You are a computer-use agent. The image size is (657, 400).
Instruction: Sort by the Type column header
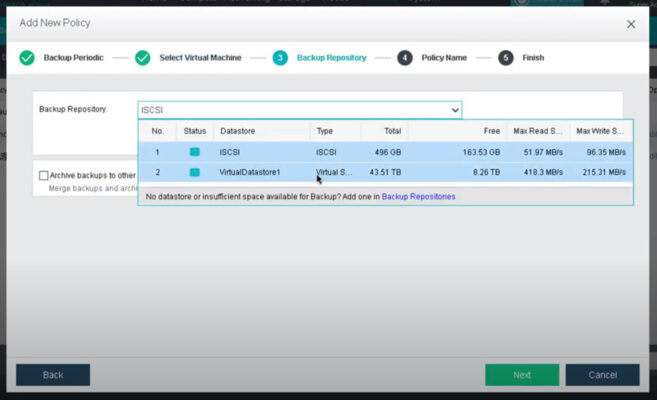[x=335, y=131]
